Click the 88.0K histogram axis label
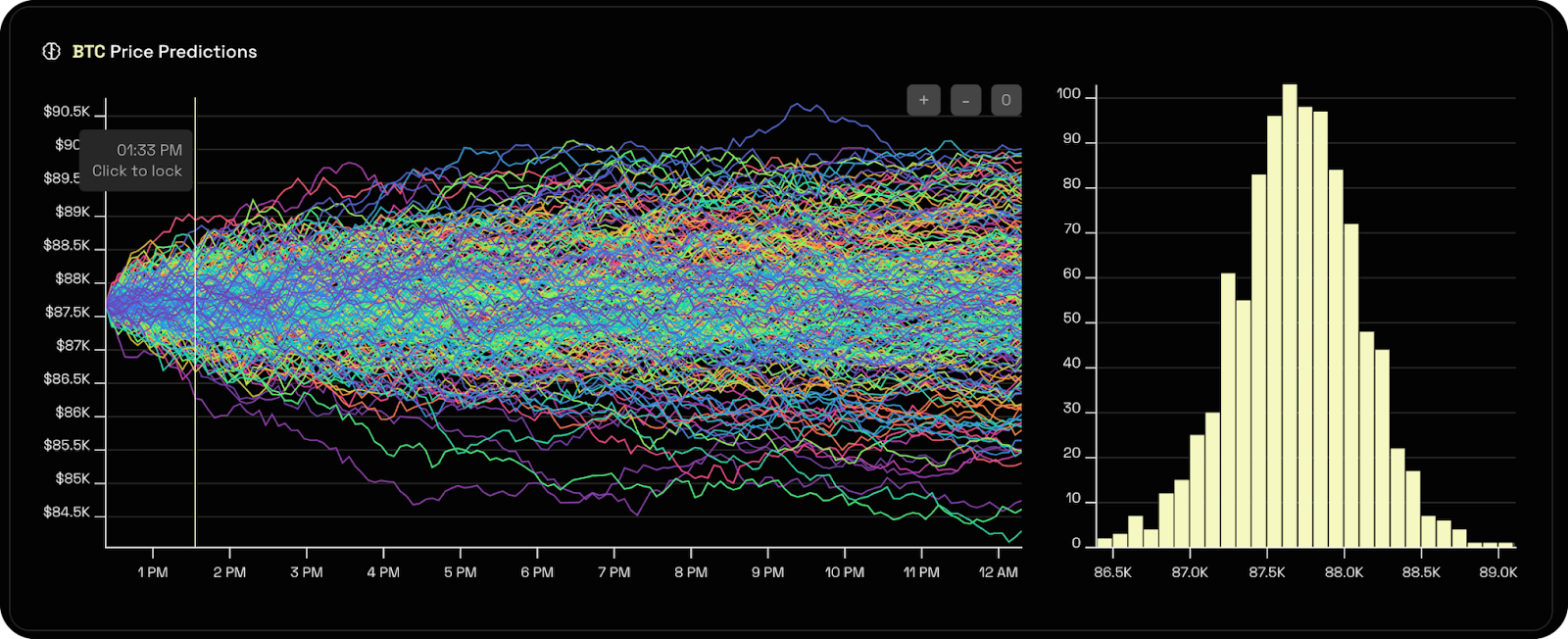Image resolution: width=1568 pixels, height=639 pixels. (x=1344, y=572)
